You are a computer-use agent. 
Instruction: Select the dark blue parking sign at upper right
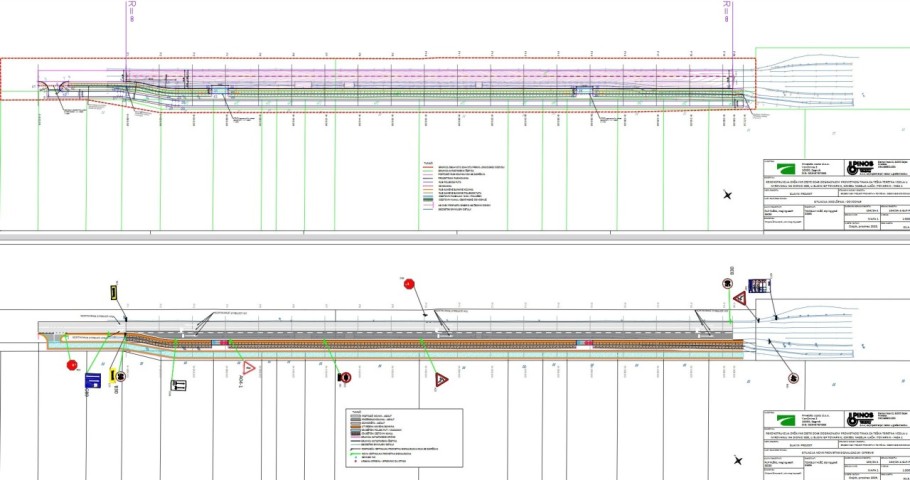pyautogui.click(x=759, y=286)
